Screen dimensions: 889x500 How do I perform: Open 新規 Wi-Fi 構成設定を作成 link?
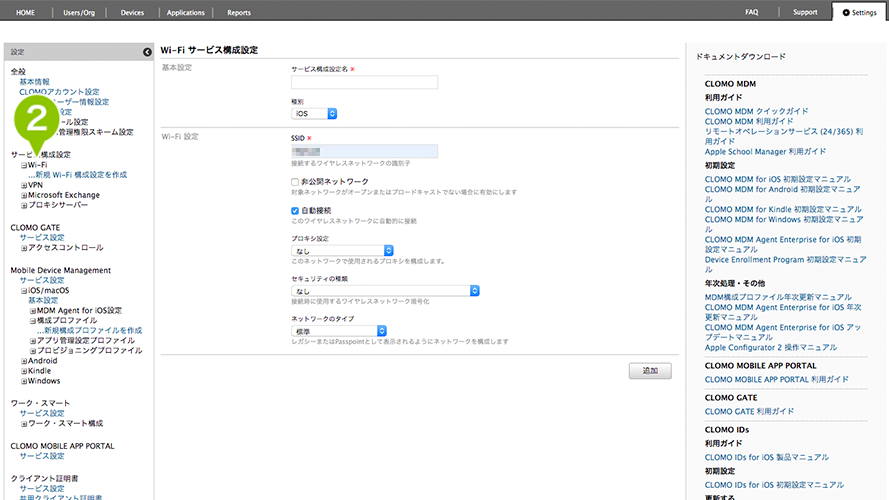(x=78, y=175)
